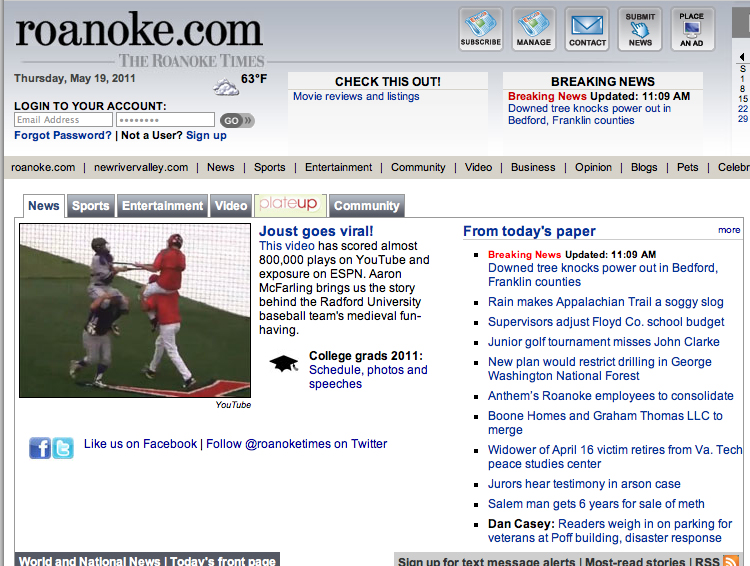Click the Place an Ad icon
This screenshot has width=750, height=566.
[x=691, y=29]
